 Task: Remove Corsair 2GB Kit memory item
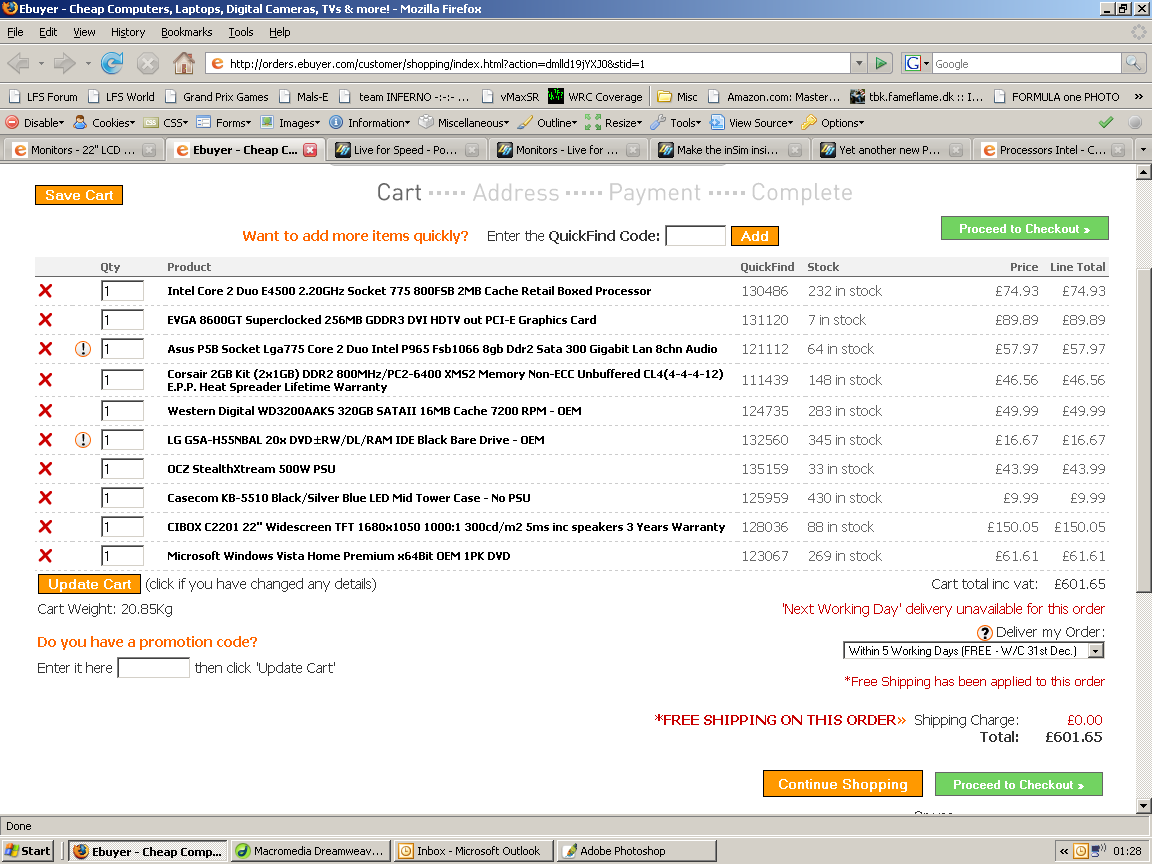point(46,380)
